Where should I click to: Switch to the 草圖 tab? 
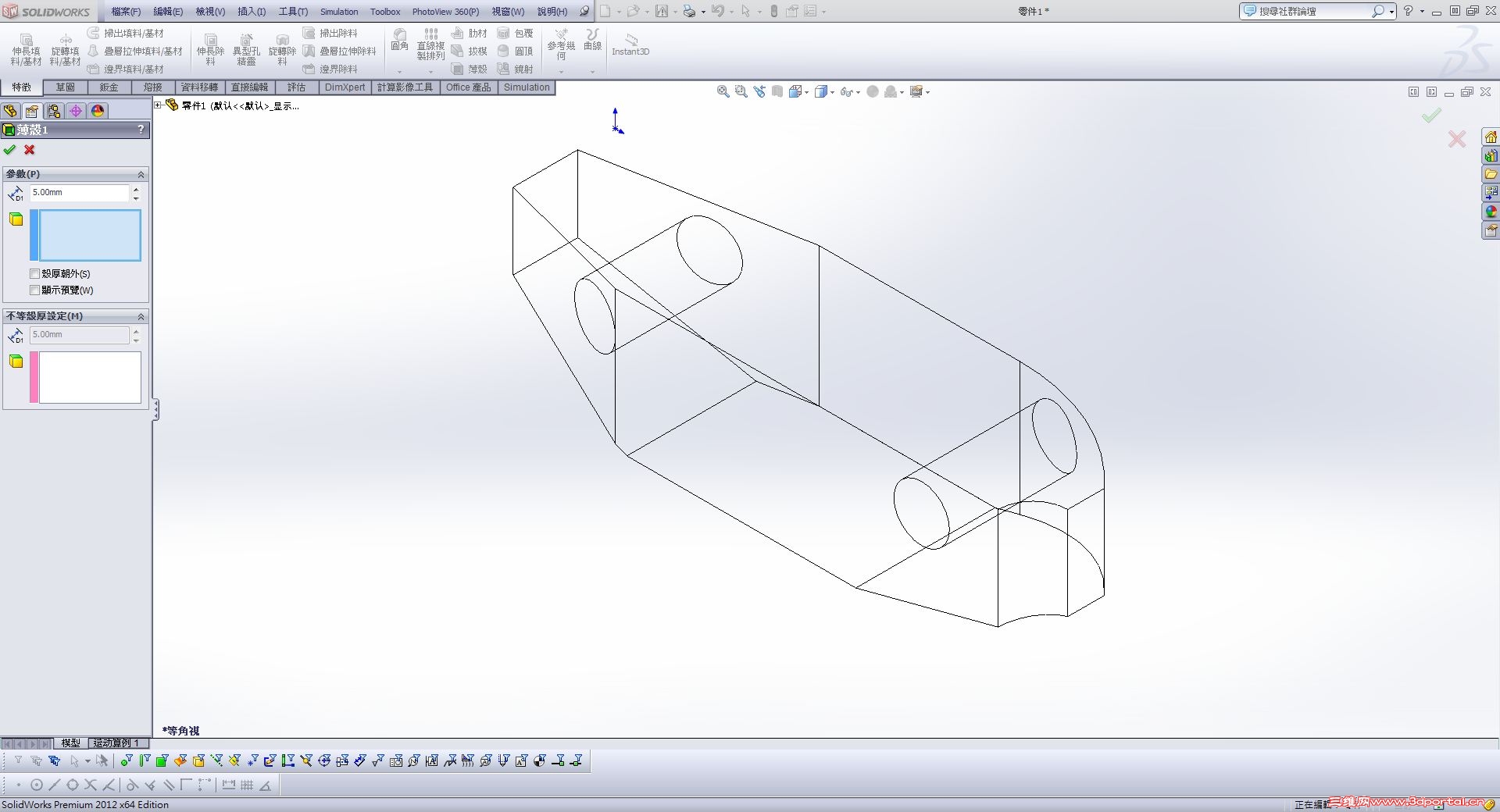66,87
